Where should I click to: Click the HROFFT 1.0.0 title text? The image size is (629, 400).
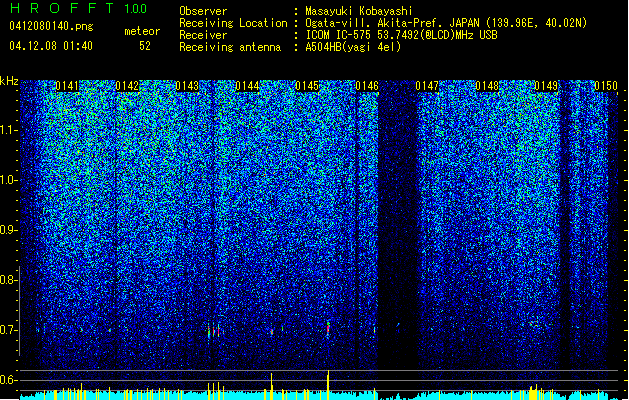click(x=78, y=8)
